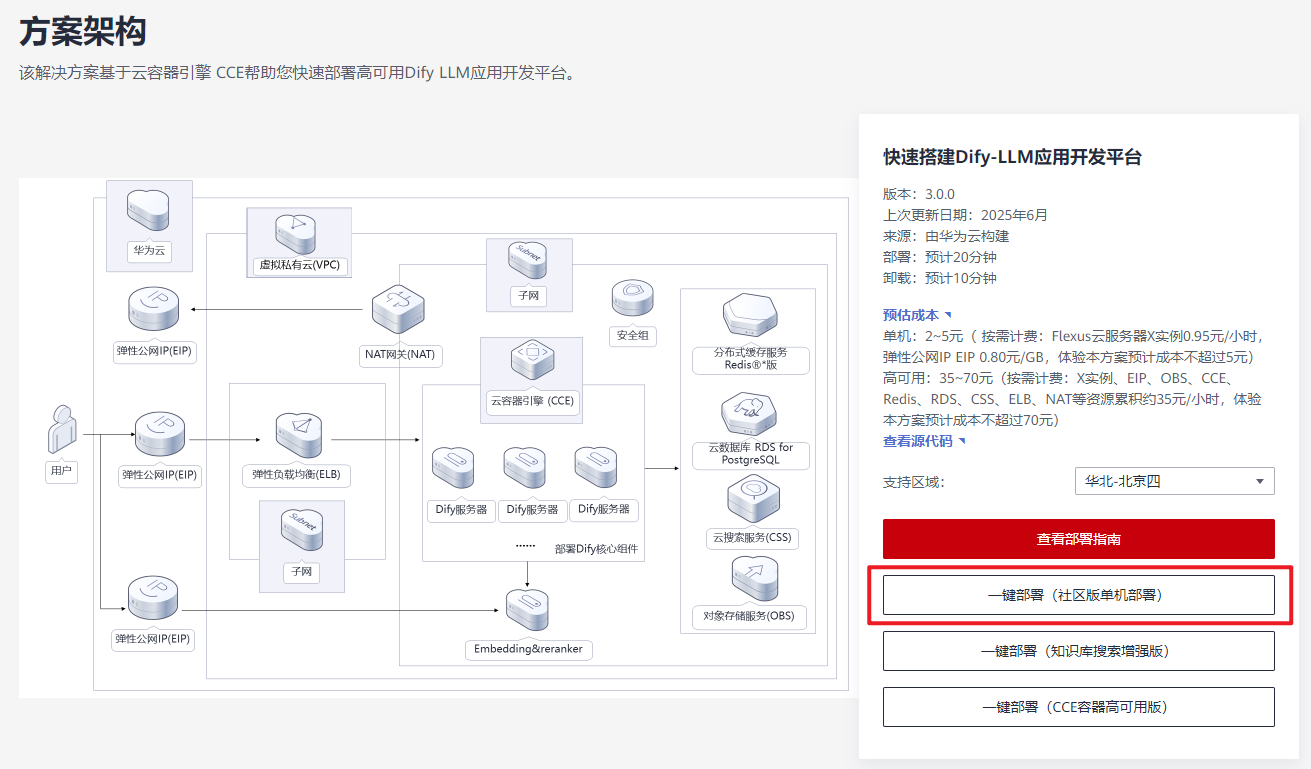
Task: Click 一键部署（知识库搜索增强版）button
Action: [1079, 651]
